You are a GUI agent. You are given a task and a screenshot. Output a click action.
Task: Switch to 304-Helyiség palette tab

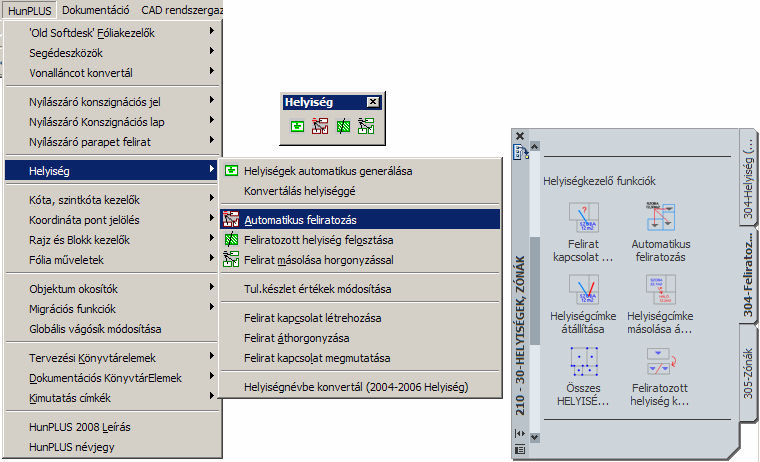click(748, 179)
